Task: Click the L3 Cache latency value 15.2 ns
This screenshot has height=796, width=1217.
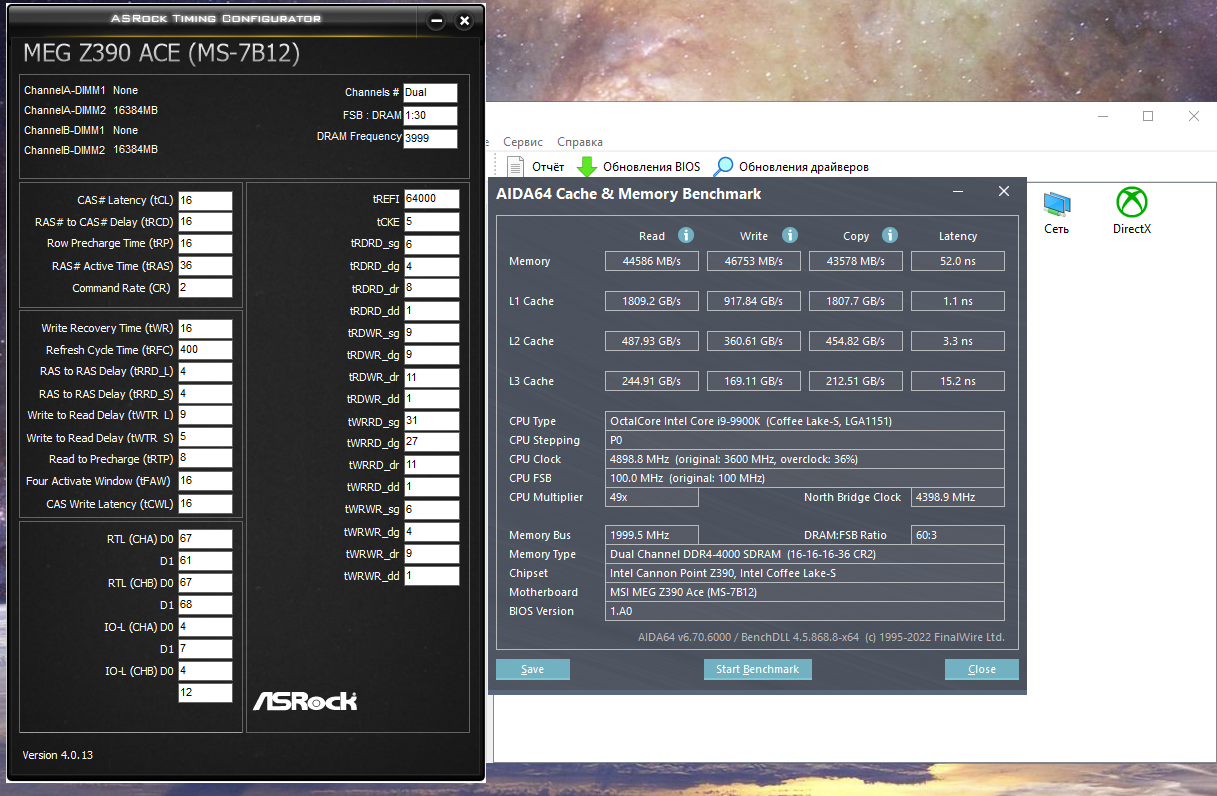Action: coord(958,381)
